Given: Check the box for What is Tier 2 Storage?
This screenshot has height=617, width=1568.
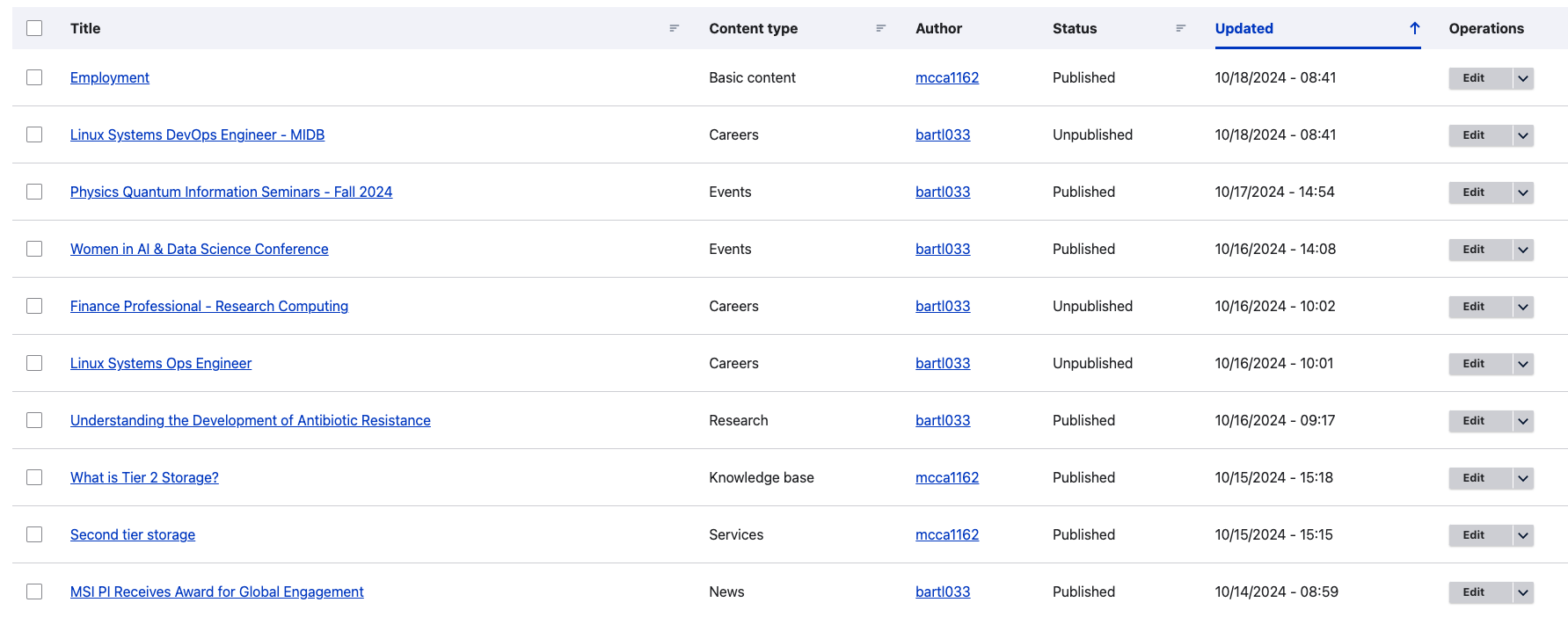Looking at the screenshot, I should [34, 477].
